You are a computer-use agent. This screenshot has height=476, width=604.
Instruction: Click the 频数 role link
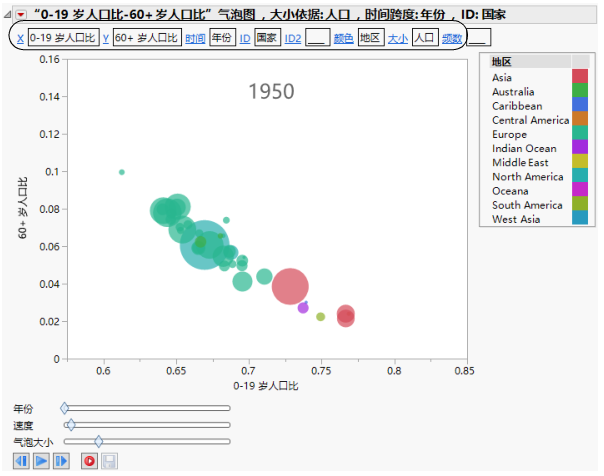pyautogui.click(x=452, y=38)
